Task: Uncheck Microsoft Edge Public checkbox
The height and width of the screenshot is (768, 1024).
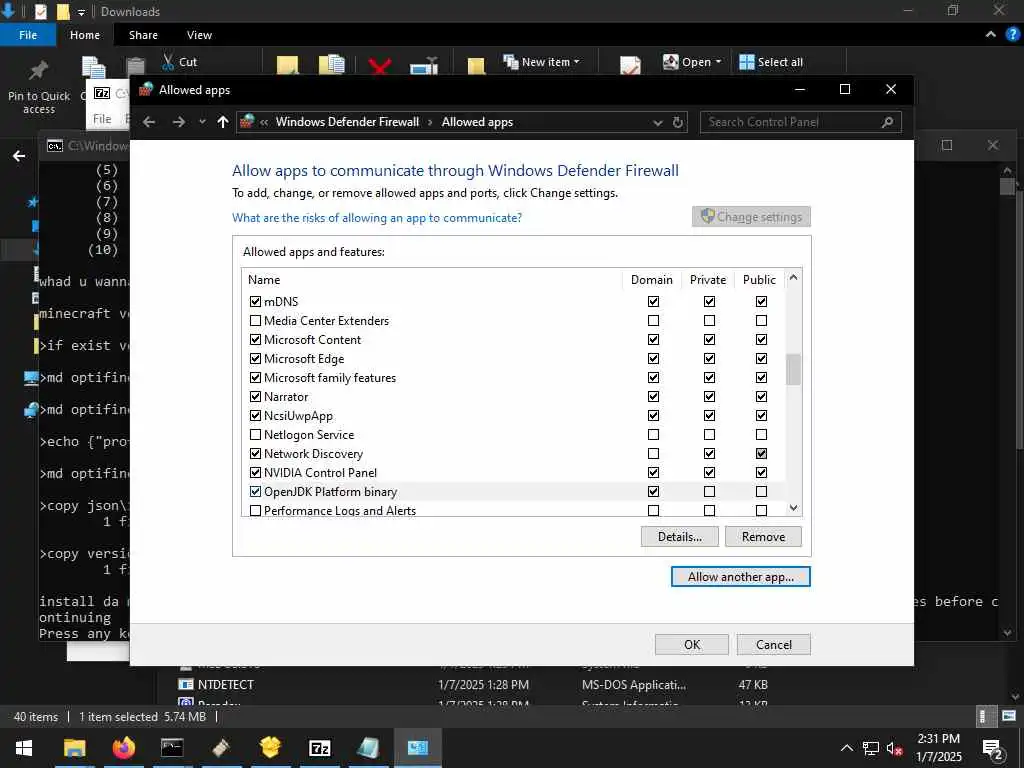Action: point(761,359)
